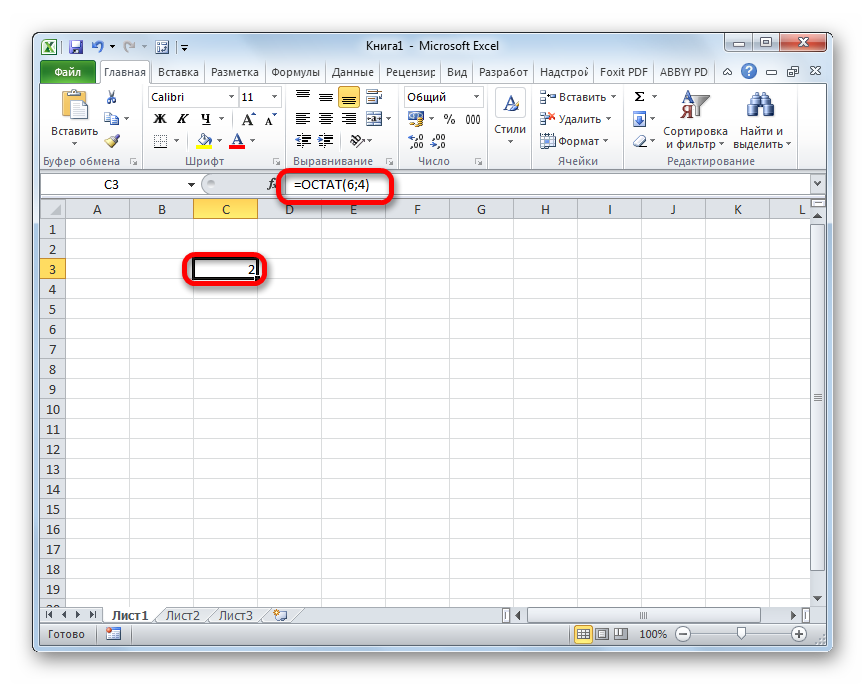This screenshot has height=685, width=866.
Task: Merge and center cells
Action: coord(374,119)
